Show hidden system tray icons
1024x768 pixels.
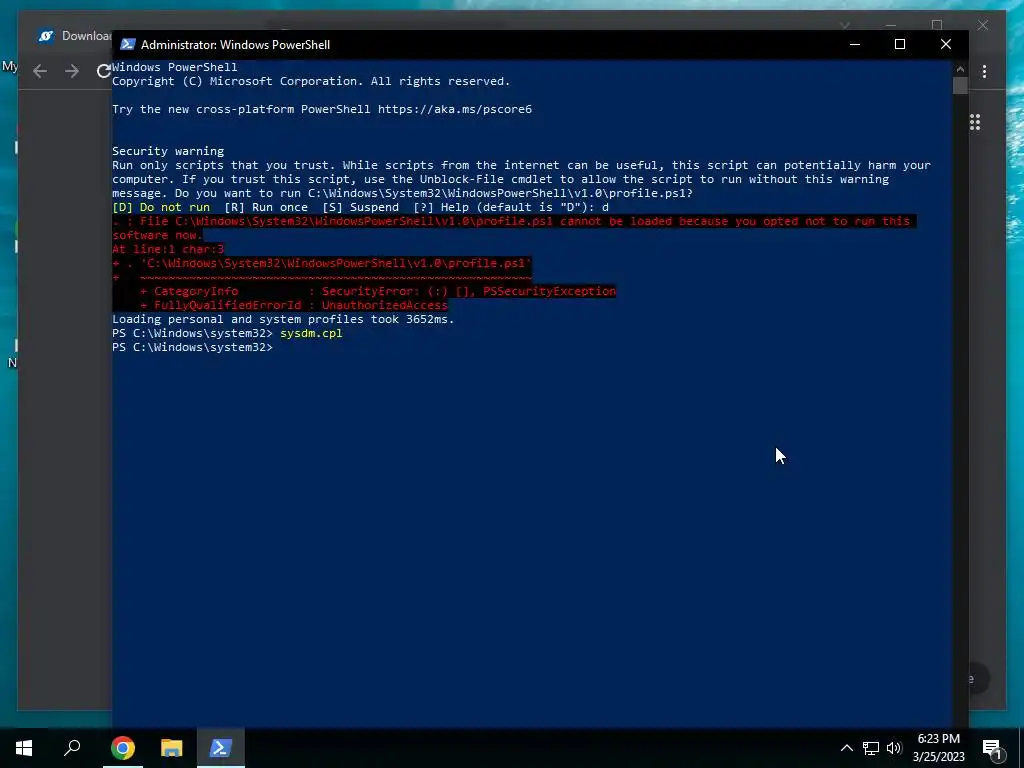pyautogui.click(x=846, y=748)
